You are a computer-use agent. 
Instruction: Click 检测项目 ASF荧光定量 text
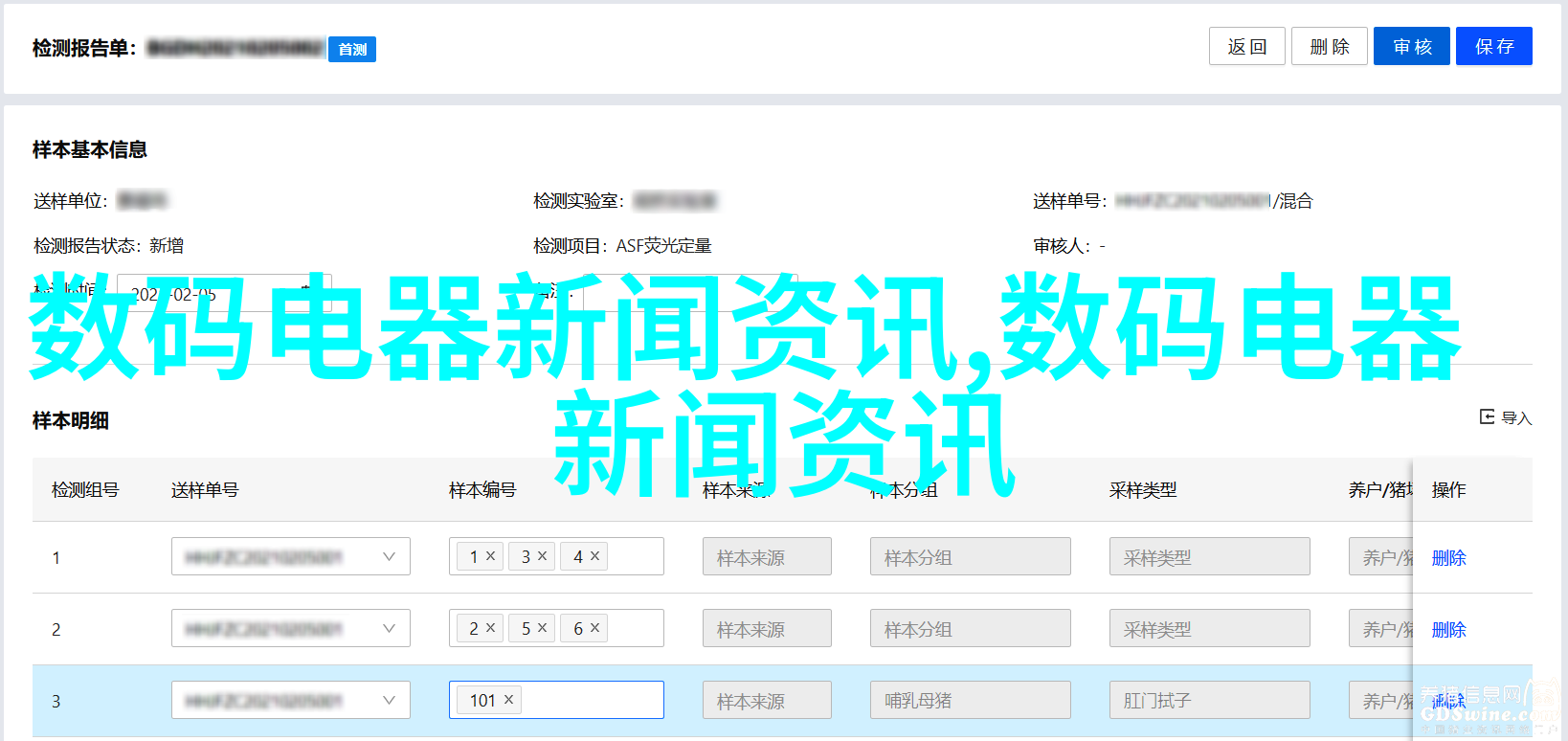(622, 246)
